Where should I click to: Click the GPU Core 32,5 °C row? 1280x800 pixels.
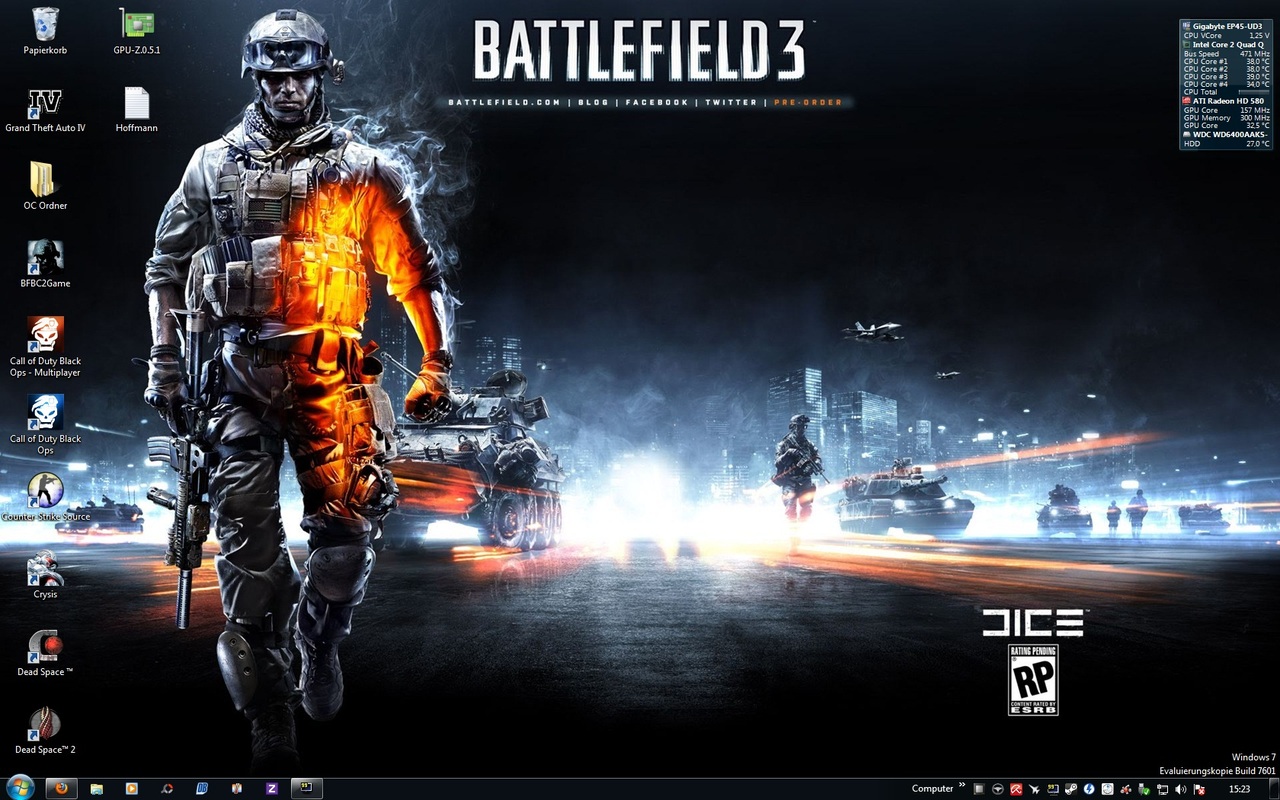[1226, 125]
